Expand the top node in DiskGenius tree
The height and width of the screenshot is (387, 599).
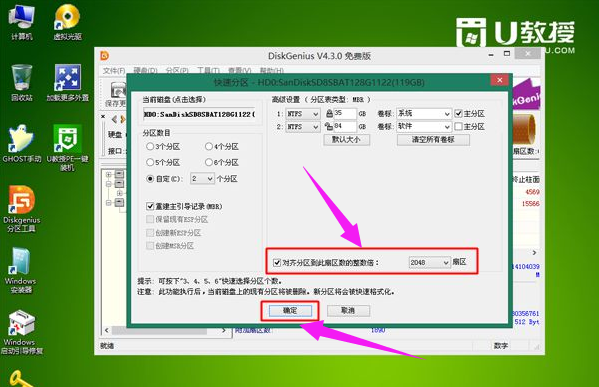click(108, 174)
